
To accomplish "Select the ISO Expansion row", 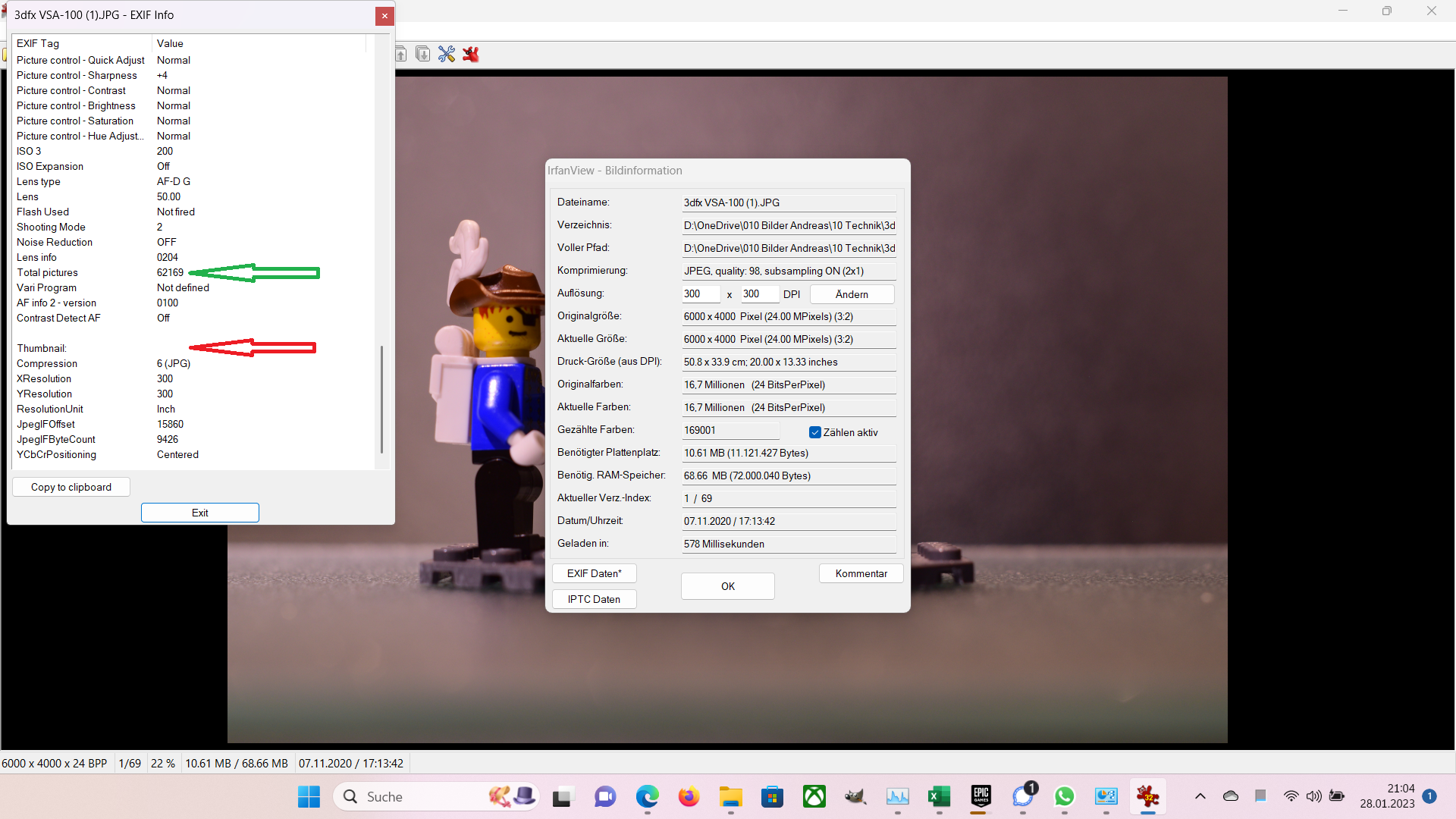I will [193, 166].
